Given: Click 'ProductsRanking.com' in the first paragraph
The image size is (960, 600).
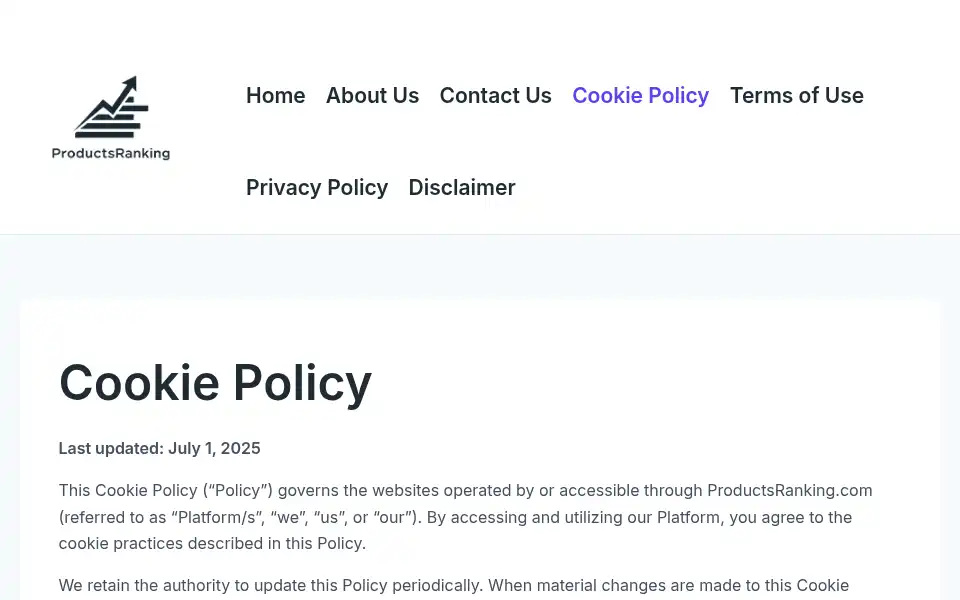Looking at the screenshot, I should tap(789, 490).
